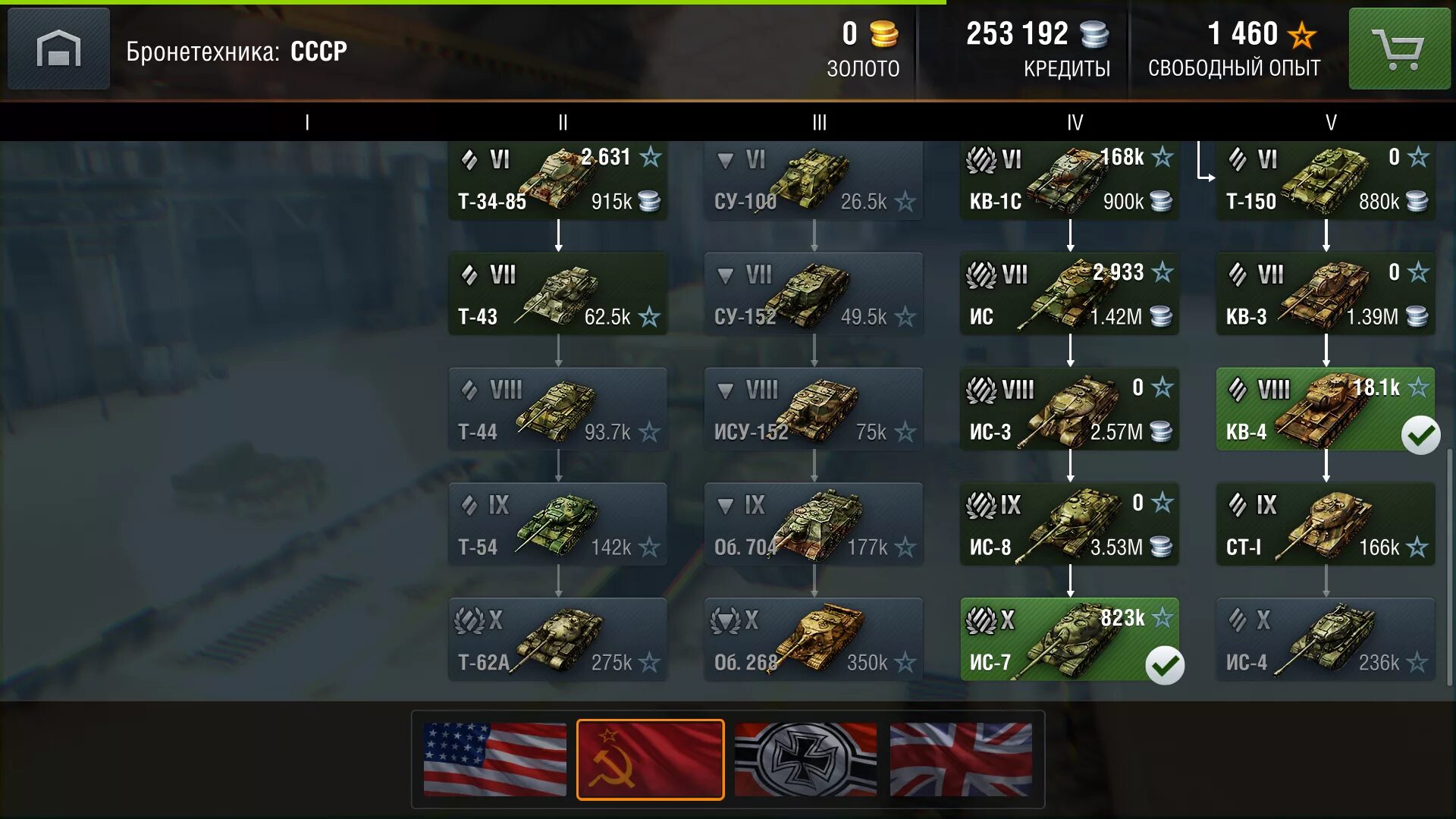Select the USSR flag nation
This screenshot has width=1456, height=819.
(x=651, y=760)
